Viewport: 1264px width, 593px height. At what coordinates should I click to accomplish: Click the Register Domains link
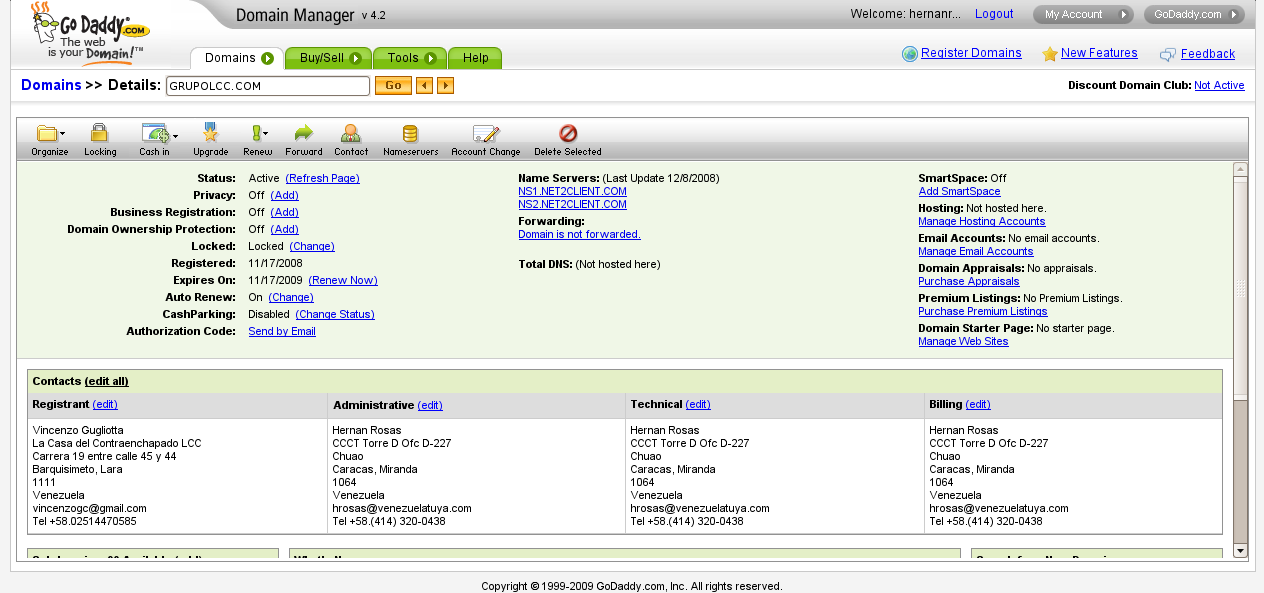(x=971, y=53)
